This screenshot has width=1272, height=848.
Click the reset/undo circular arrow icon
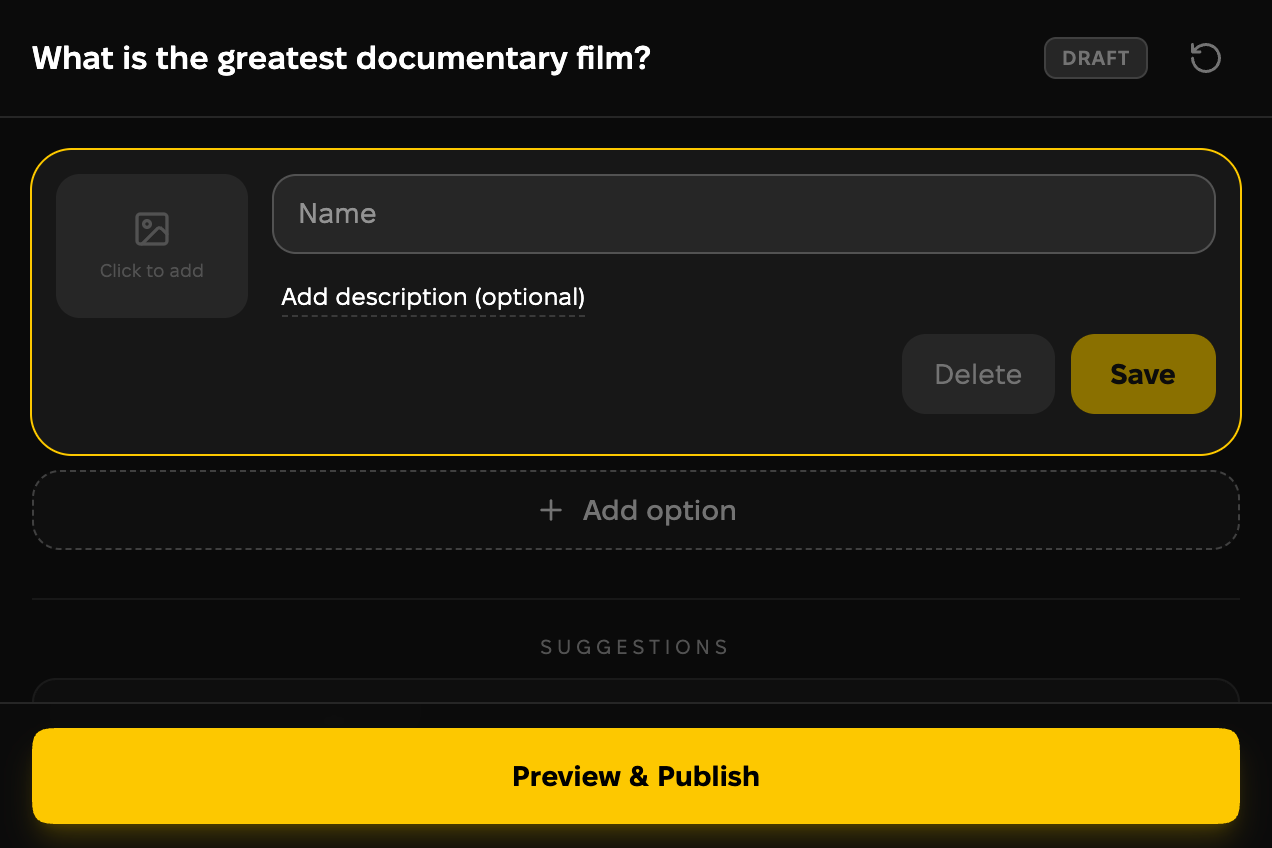coord(1205,58)
